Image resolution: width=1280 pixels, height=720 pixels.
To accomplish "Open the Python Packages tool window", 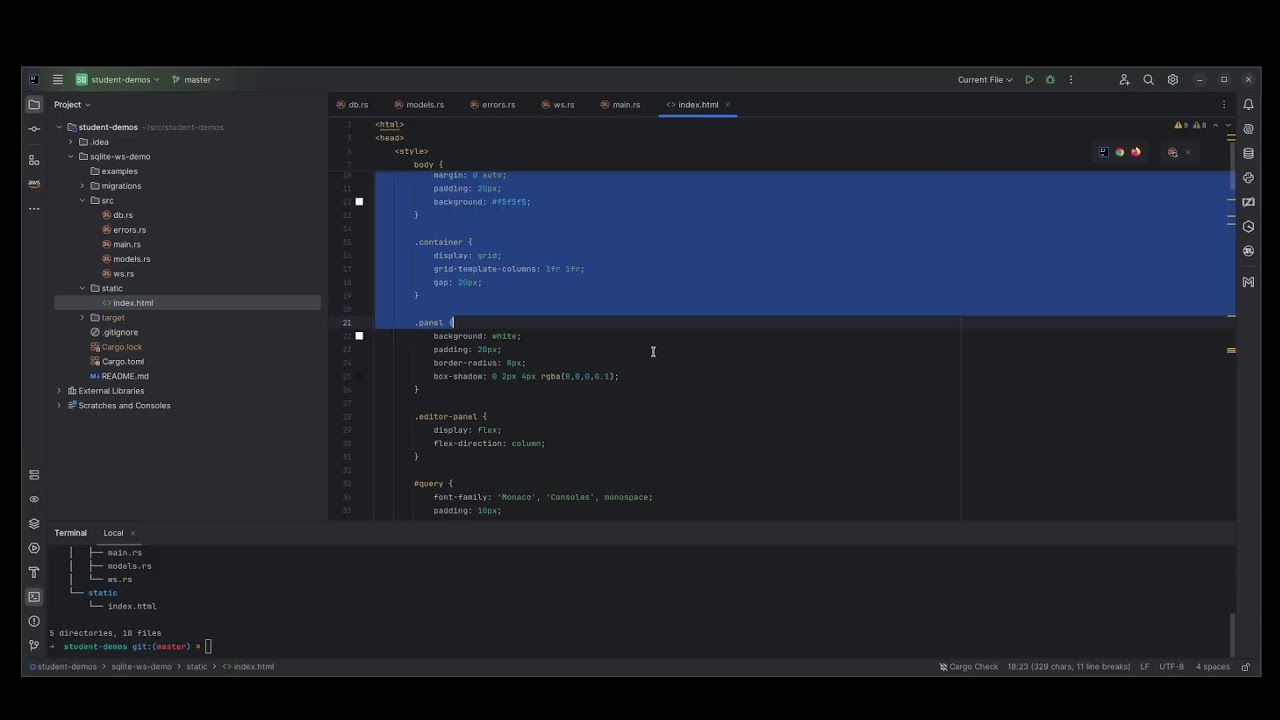I will [x=1248, y=178].
